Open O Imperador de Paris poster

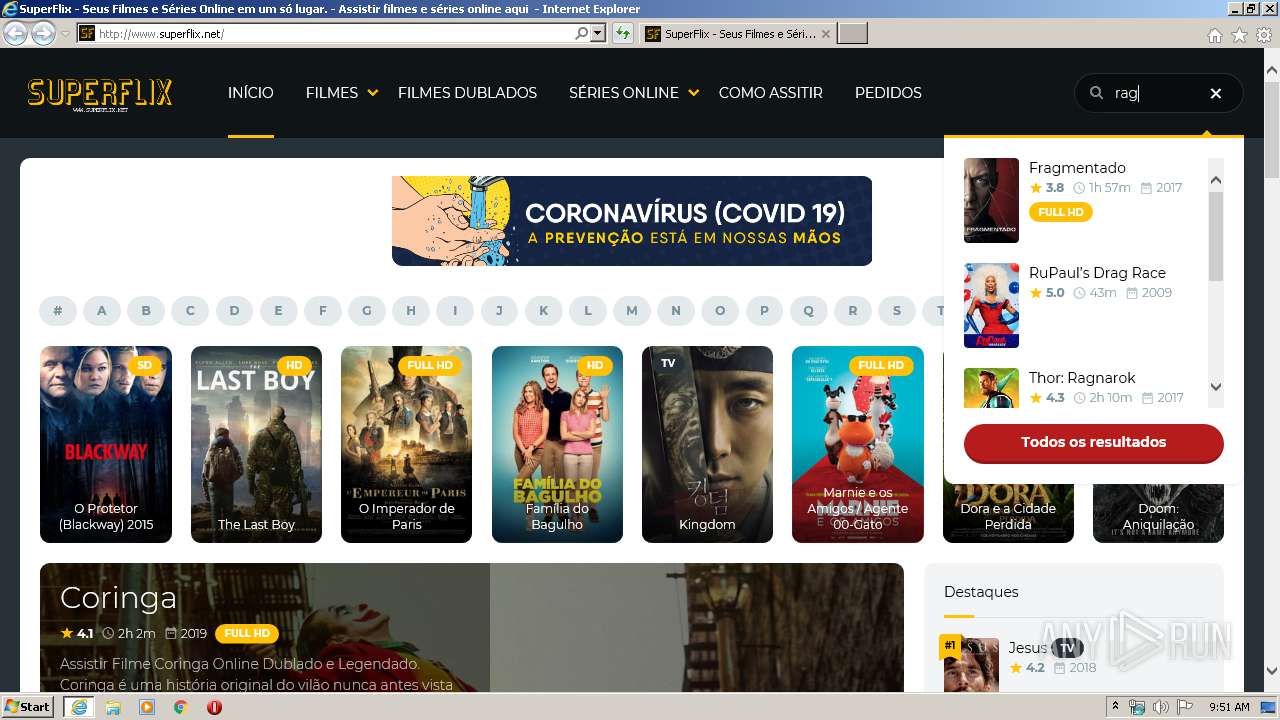[406, 444]
